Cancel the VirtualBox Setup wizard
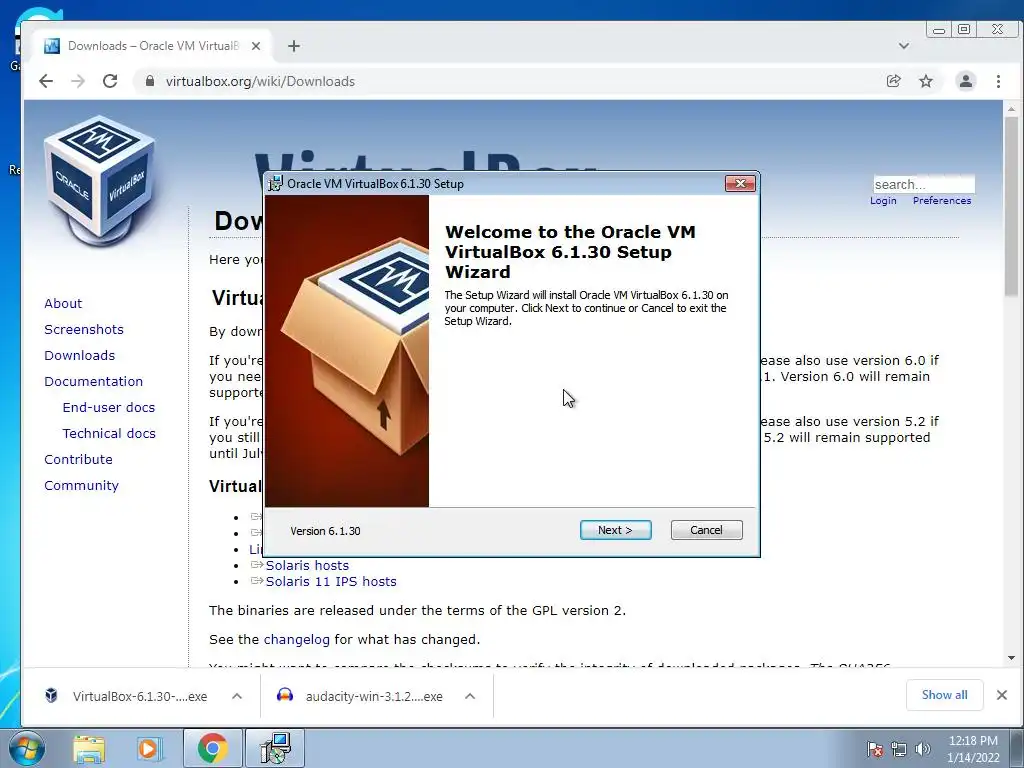The image size is (1024, 768). pos(707,530)
